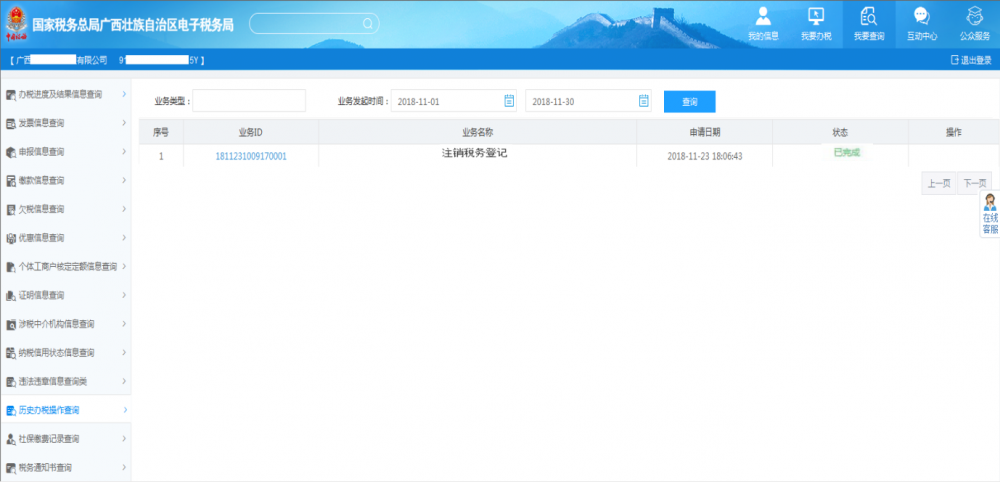Expand 申报信息查询 in sidebar
Viewport: 1000px width, 482px height.
(65, 152)
